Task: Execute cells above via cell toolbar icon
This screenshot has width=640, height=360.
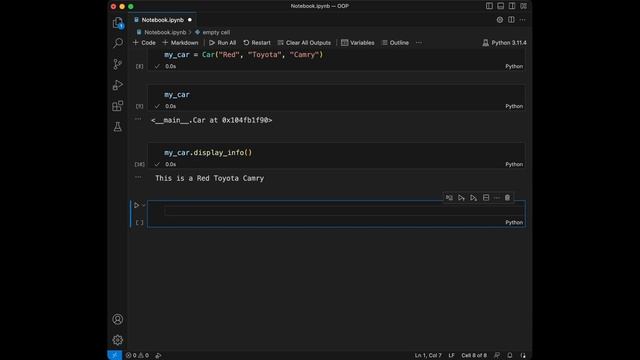Action: pyautogui.click(x=461, y=198)
